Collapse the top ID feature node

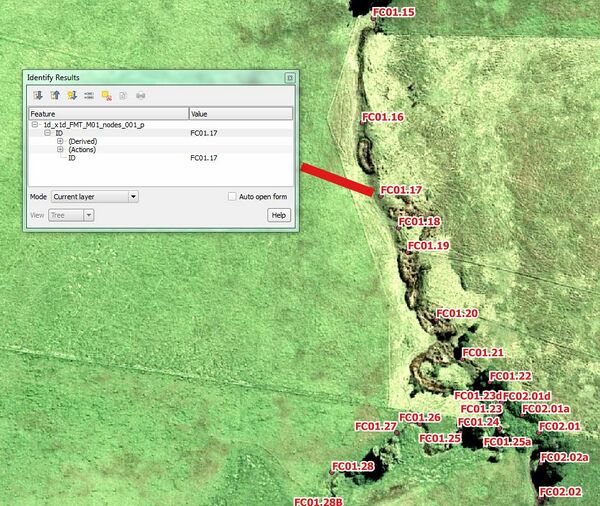[x=47, y=132]
